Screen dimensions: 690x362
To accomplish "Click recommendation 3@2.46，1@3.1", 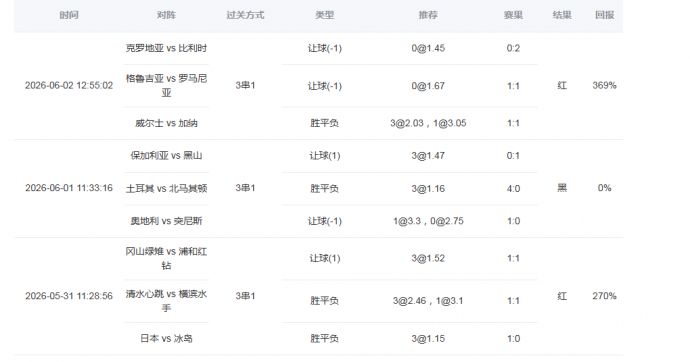I will pyautogui.click(x=428, y=301).
